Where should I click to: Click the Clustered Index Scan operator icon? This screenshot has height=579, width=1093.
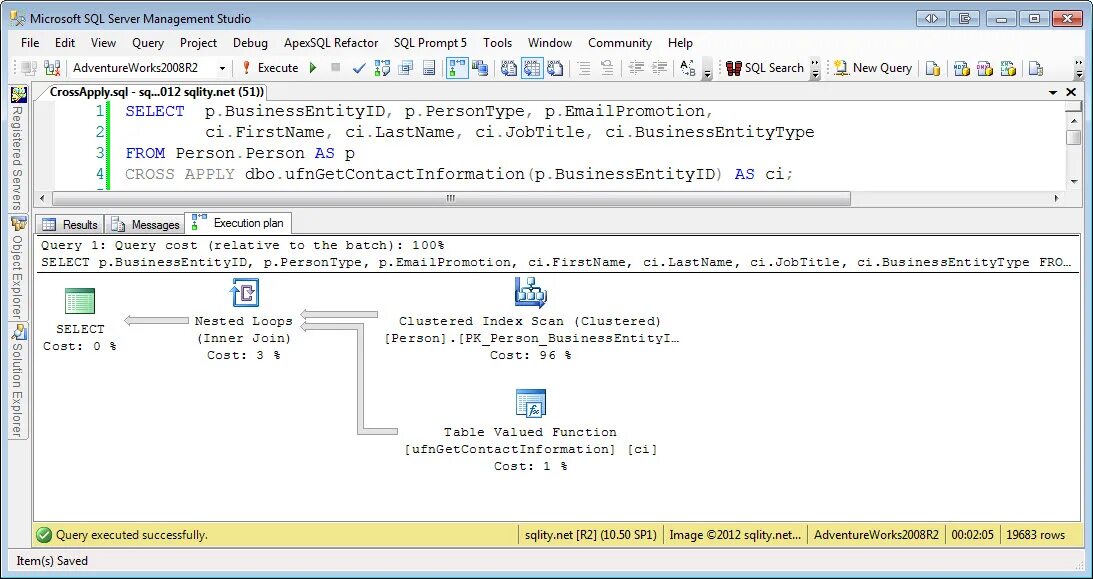pyautogui.click(x=531, y=290)
